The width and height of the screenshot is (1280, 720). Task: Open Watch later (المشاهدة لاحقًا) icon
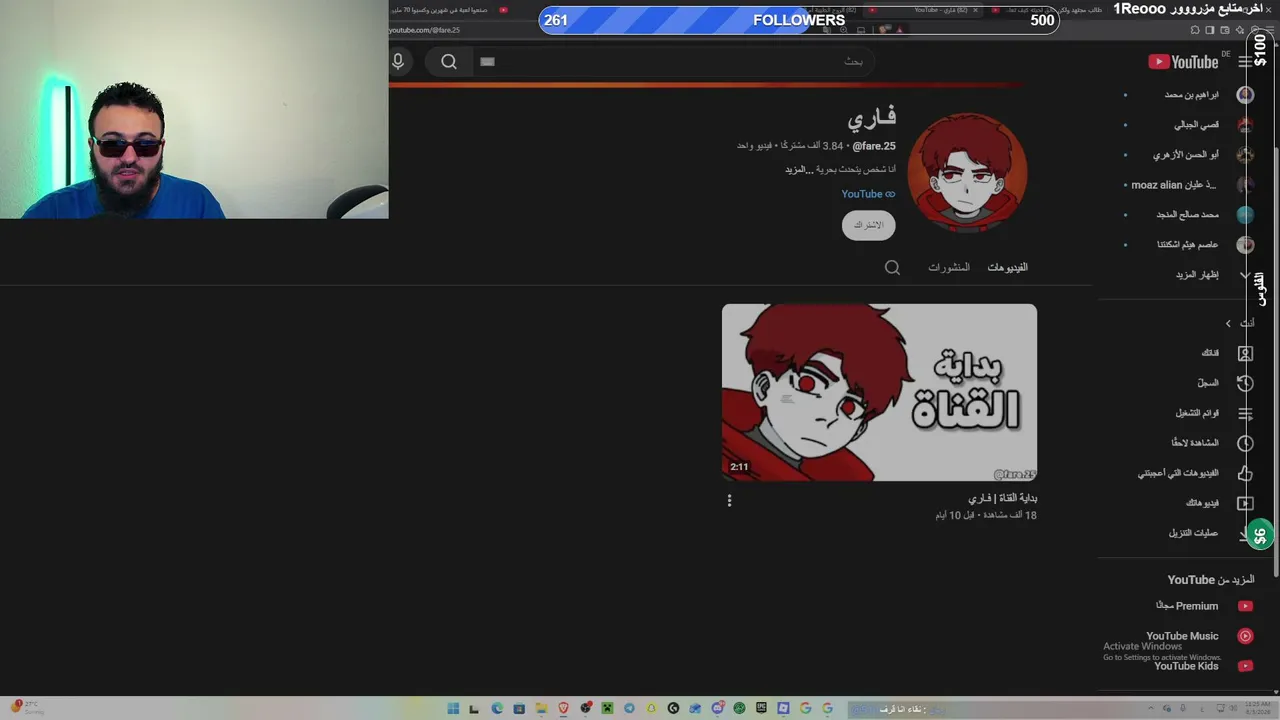pyautogui.click(x=1245, y=443)
